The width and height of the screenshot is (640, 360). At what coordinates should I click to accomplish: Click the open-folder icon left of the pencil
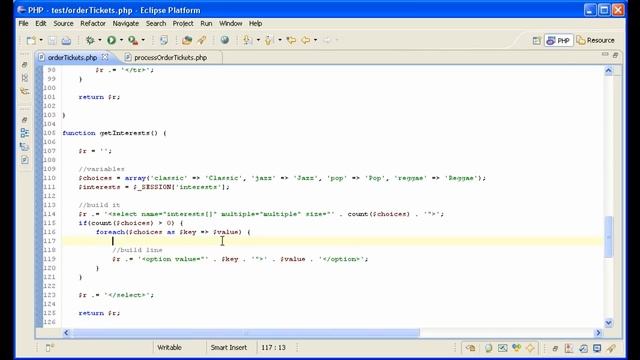pyautogui.click(x=187, y=40)
